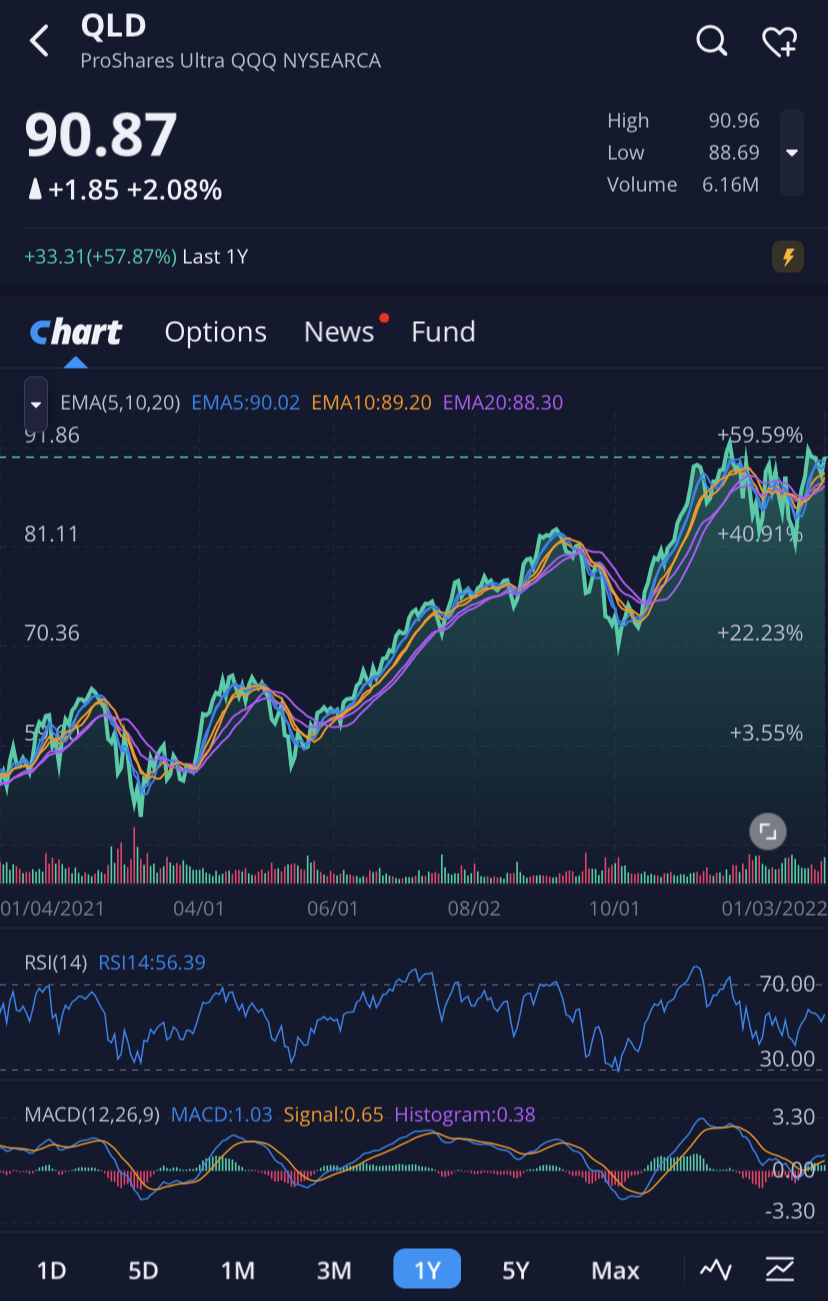Tap the +59.59% chart axis label

760,435
